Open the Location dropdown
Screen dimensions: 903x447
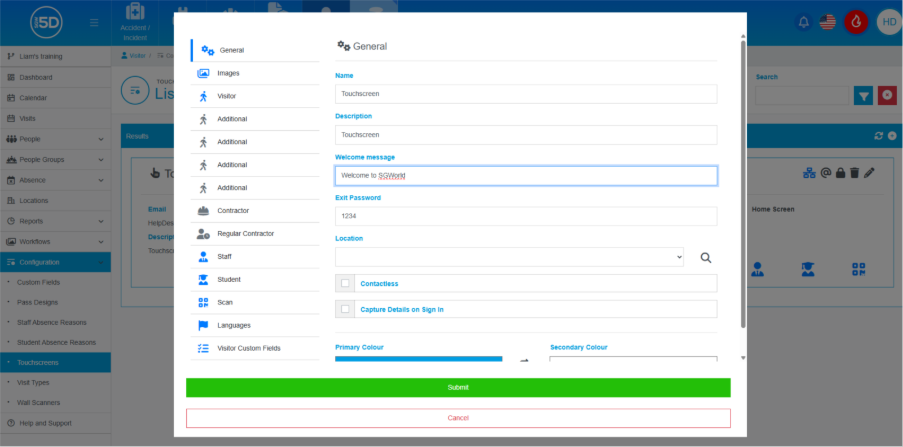(509, 257)
